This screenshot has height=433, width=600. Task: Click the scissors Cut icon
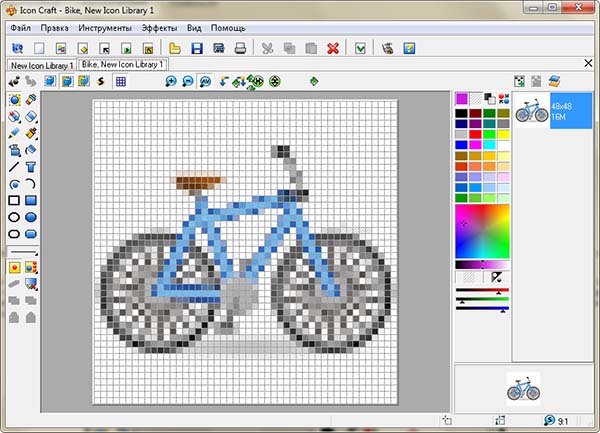[x=267, y=47]
